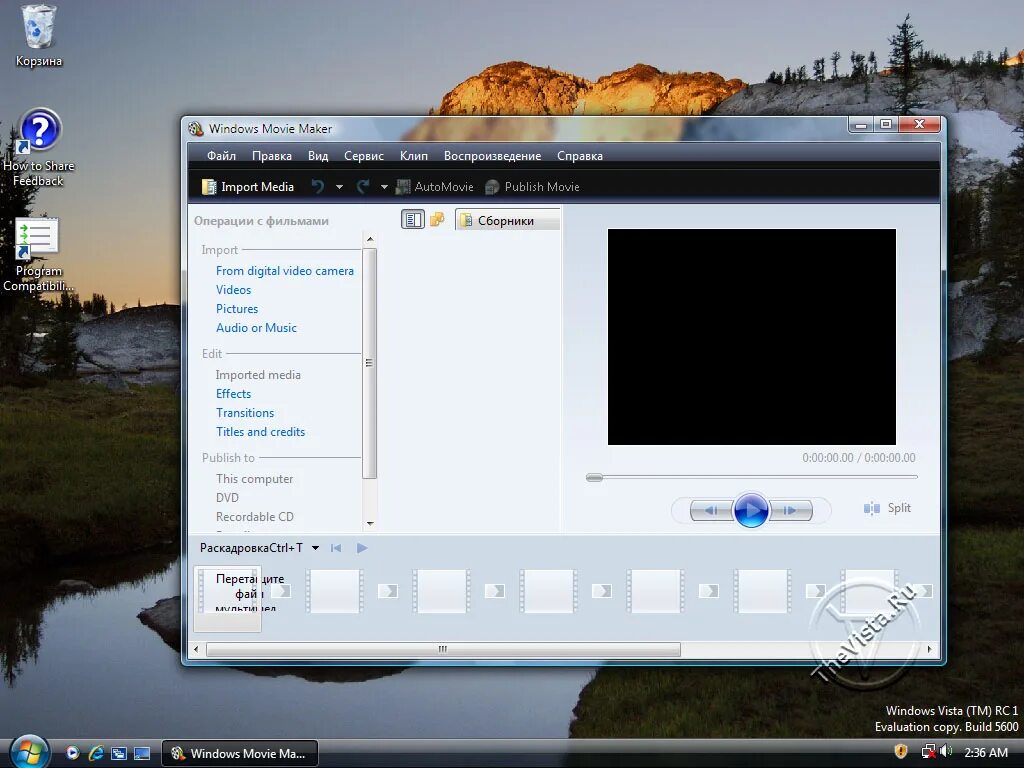Screen dimensions: 1024x768
Task: Click the volume speaker tray icon
Action: [946, 752]
